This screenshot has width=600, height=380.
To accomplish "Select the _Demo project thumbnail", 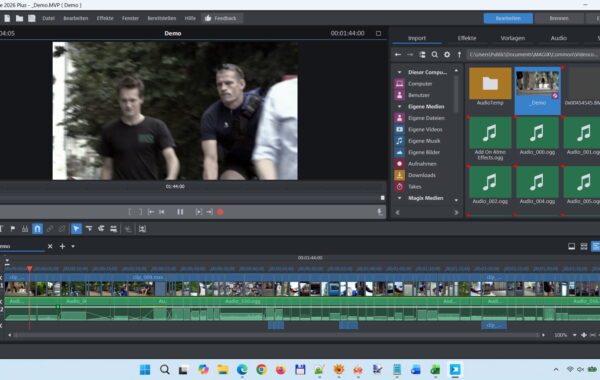I will [538, 91].
